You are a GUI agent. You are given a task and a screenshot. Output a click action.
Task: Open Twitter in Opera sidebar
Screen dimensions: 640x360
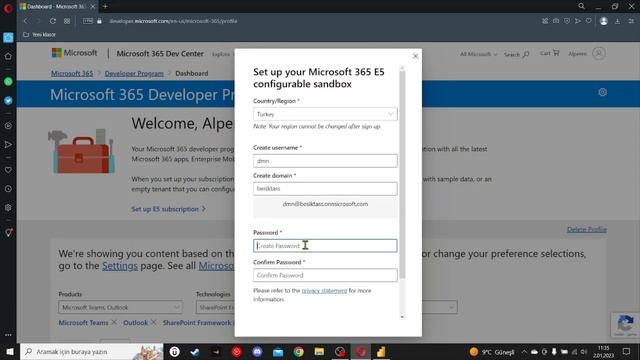pos(8,100)
